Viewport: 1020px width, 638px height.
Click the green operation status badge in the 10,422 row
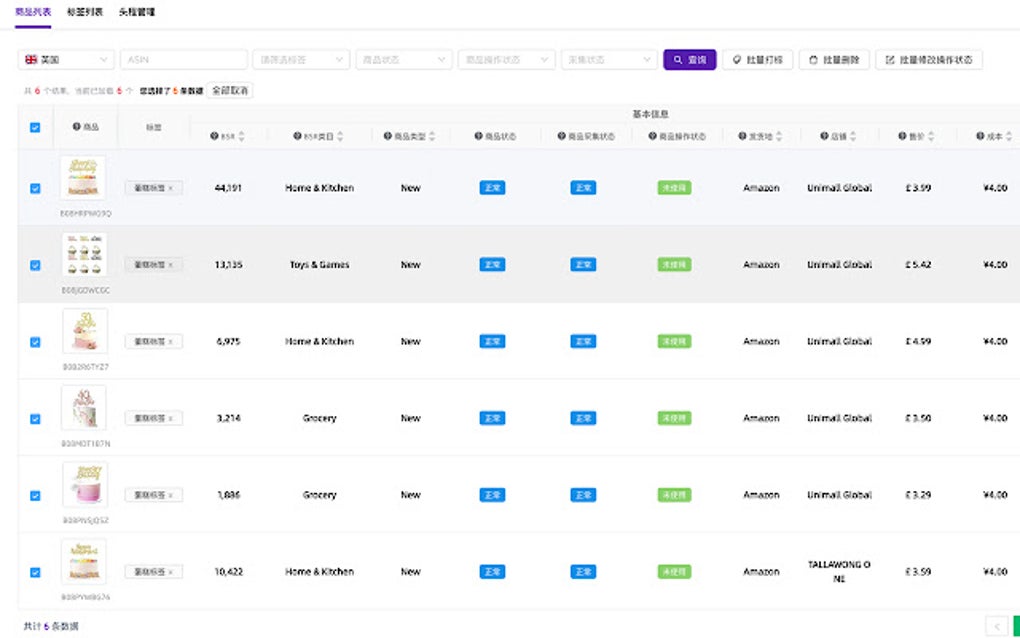pos(674,572)
